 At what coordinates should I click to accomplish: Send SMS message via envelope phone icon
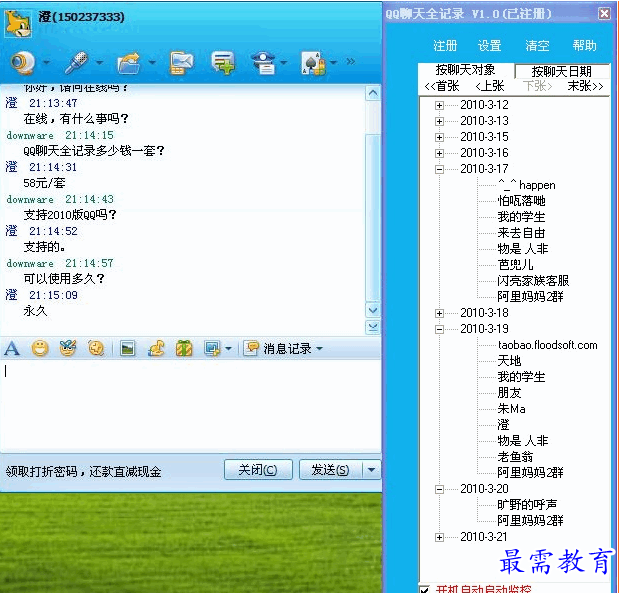point(181,63)
